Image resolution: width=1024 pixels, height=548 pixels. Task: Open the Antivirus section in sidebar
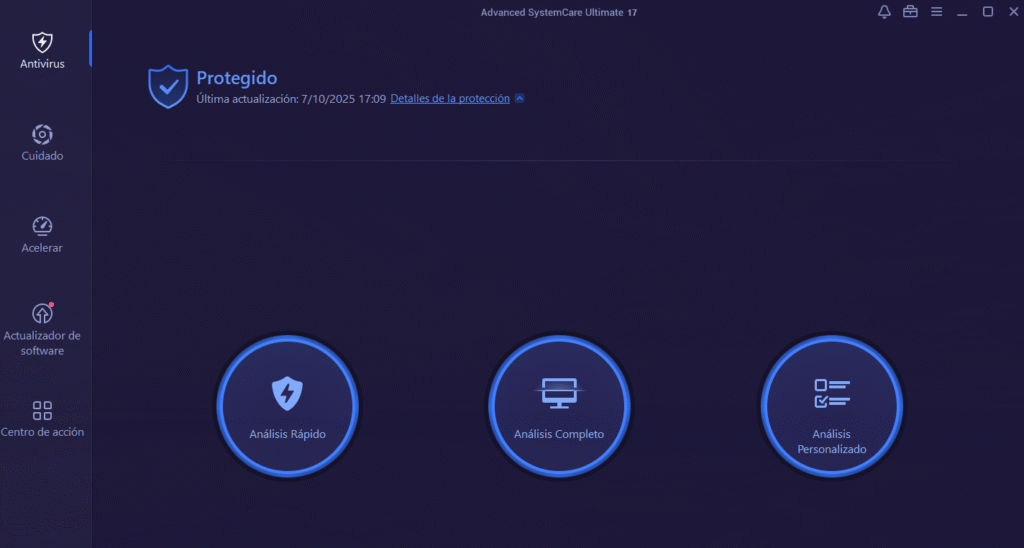point(42,50)
